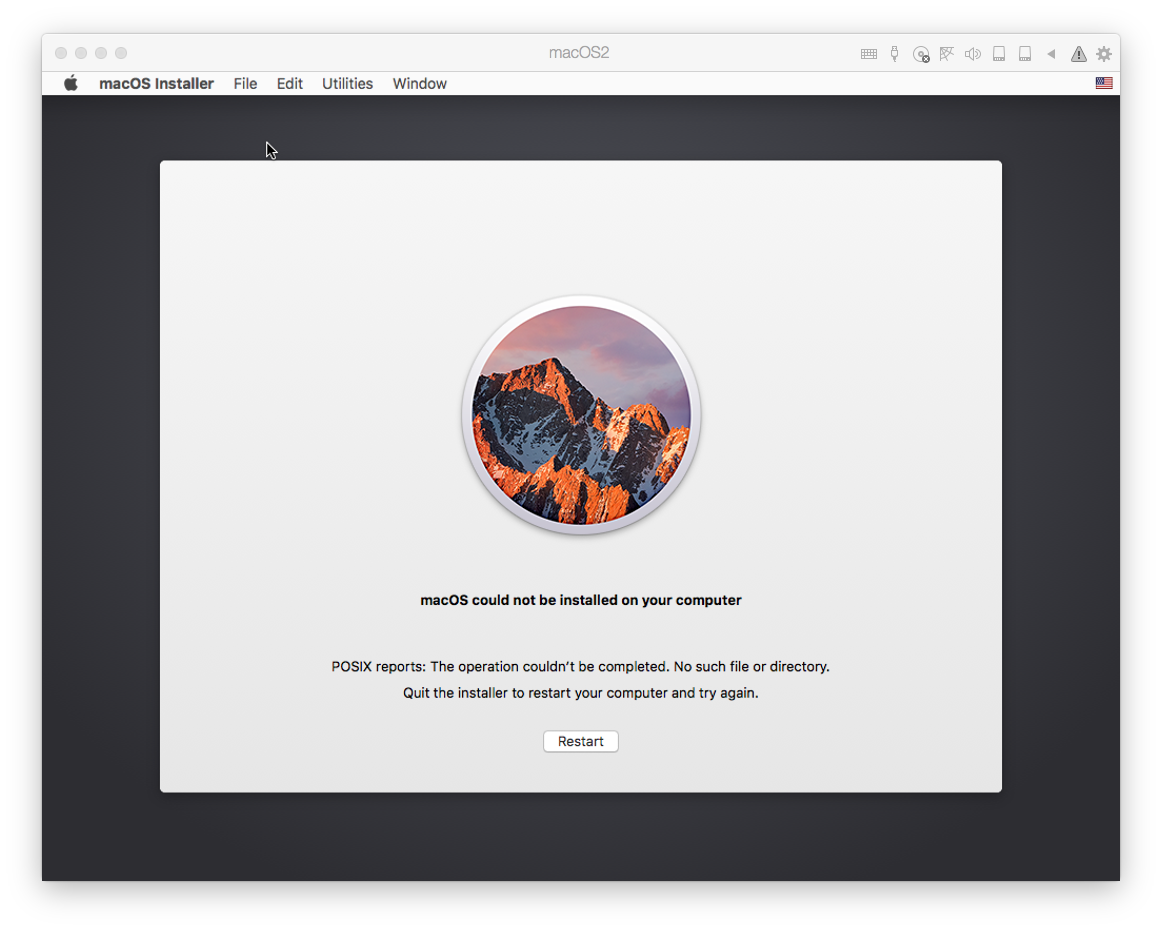Screen dimensions: 1162x931
Task: Open the Apple menu
Action: [71, 83]
